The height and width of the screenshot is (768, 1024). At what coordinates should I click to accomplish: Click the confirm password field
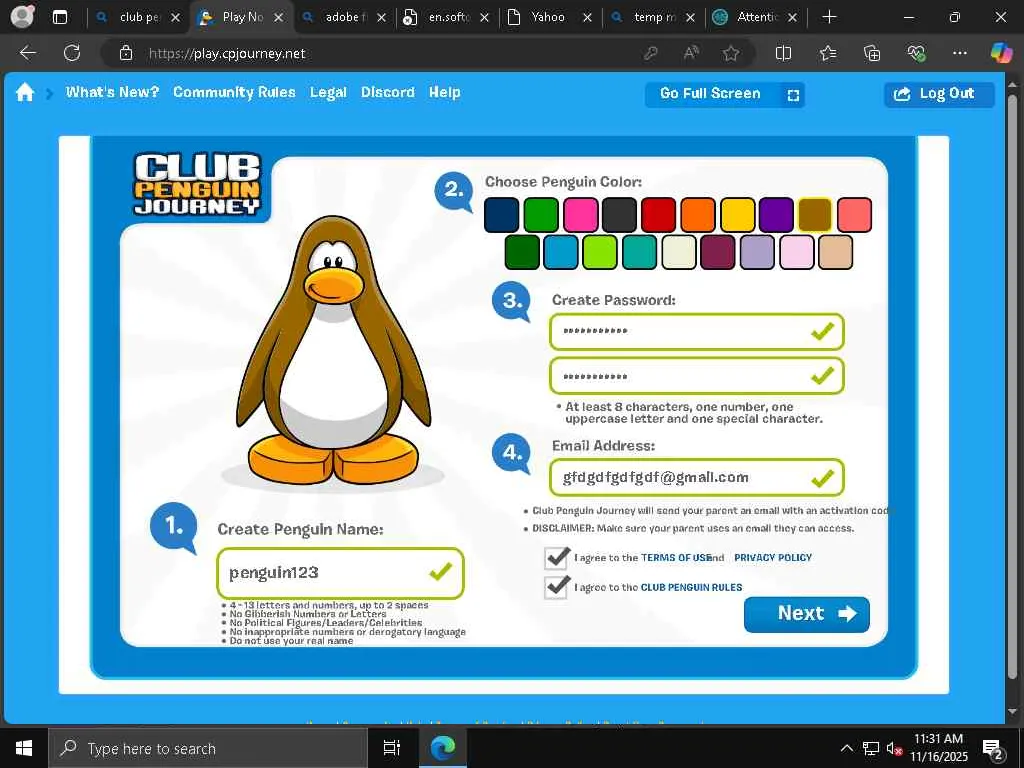click(696, 376)
